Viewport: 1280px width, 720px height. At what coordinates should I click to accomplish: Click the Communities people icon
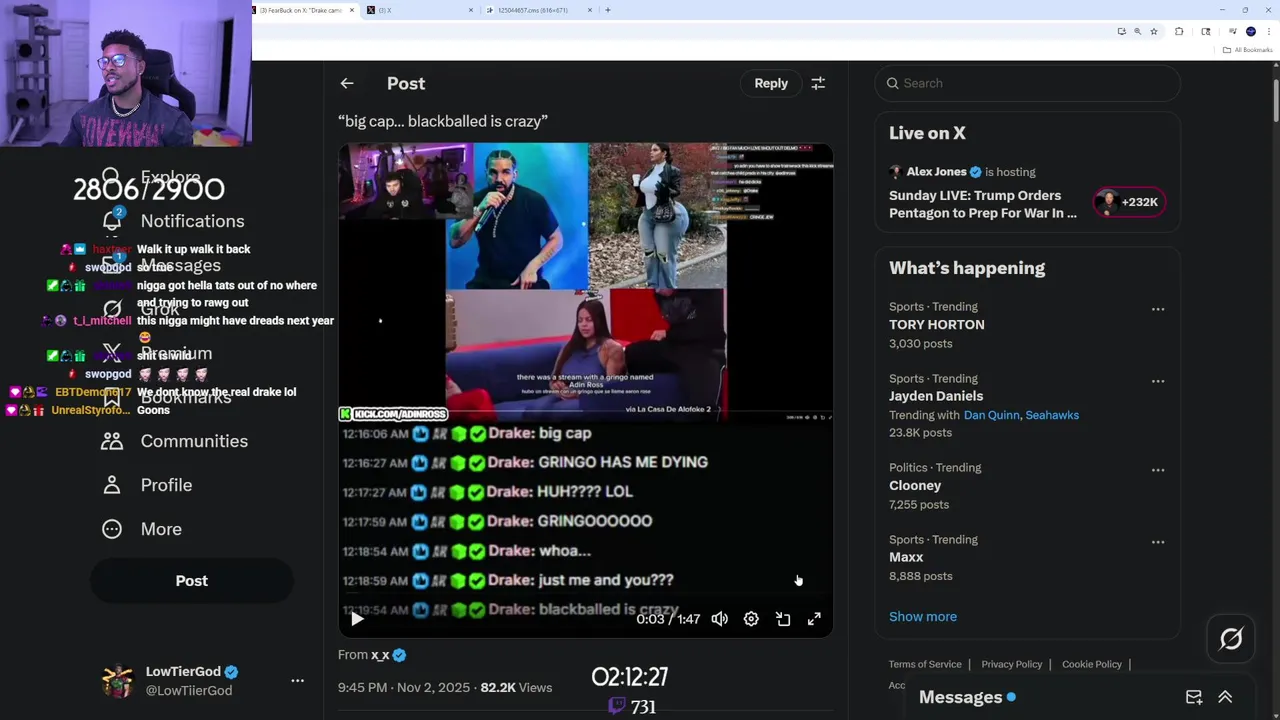tap(112, 441)
